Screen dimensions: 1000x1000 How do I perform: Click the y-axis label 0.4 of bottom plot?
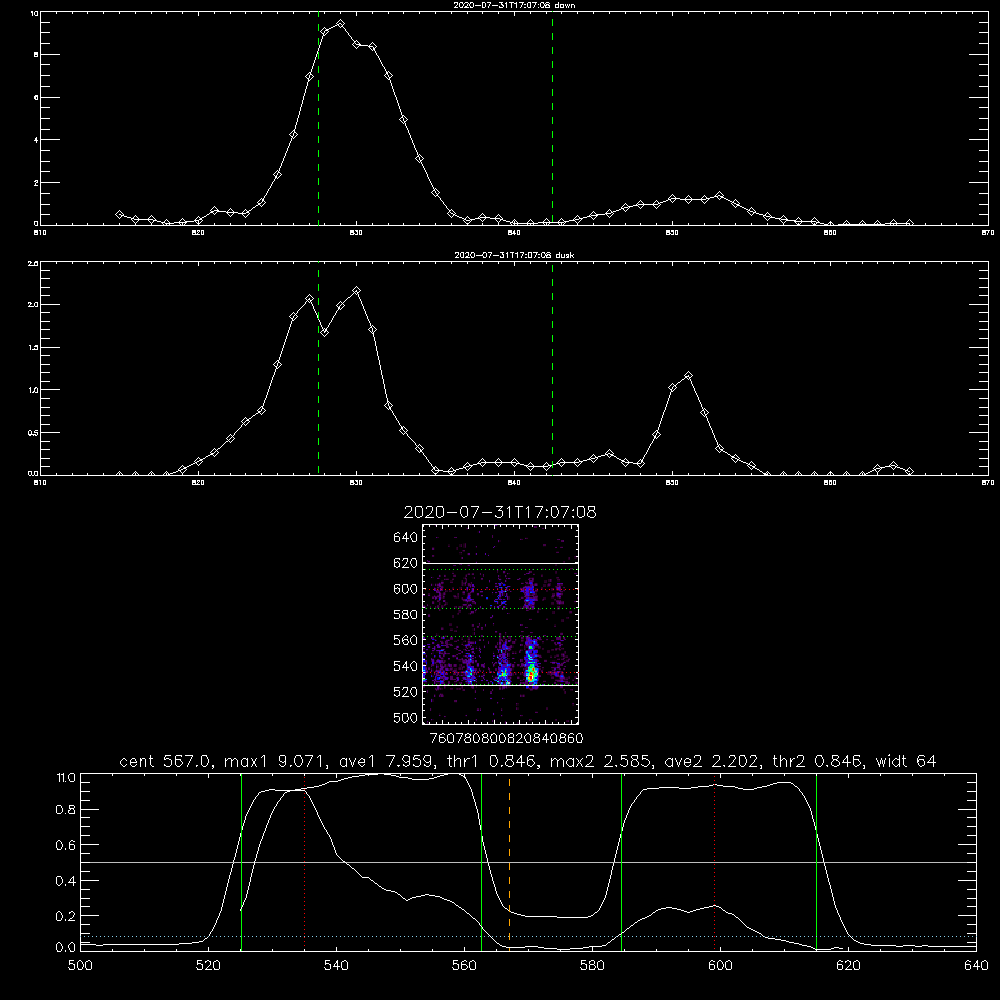click(x=65, y=881)
